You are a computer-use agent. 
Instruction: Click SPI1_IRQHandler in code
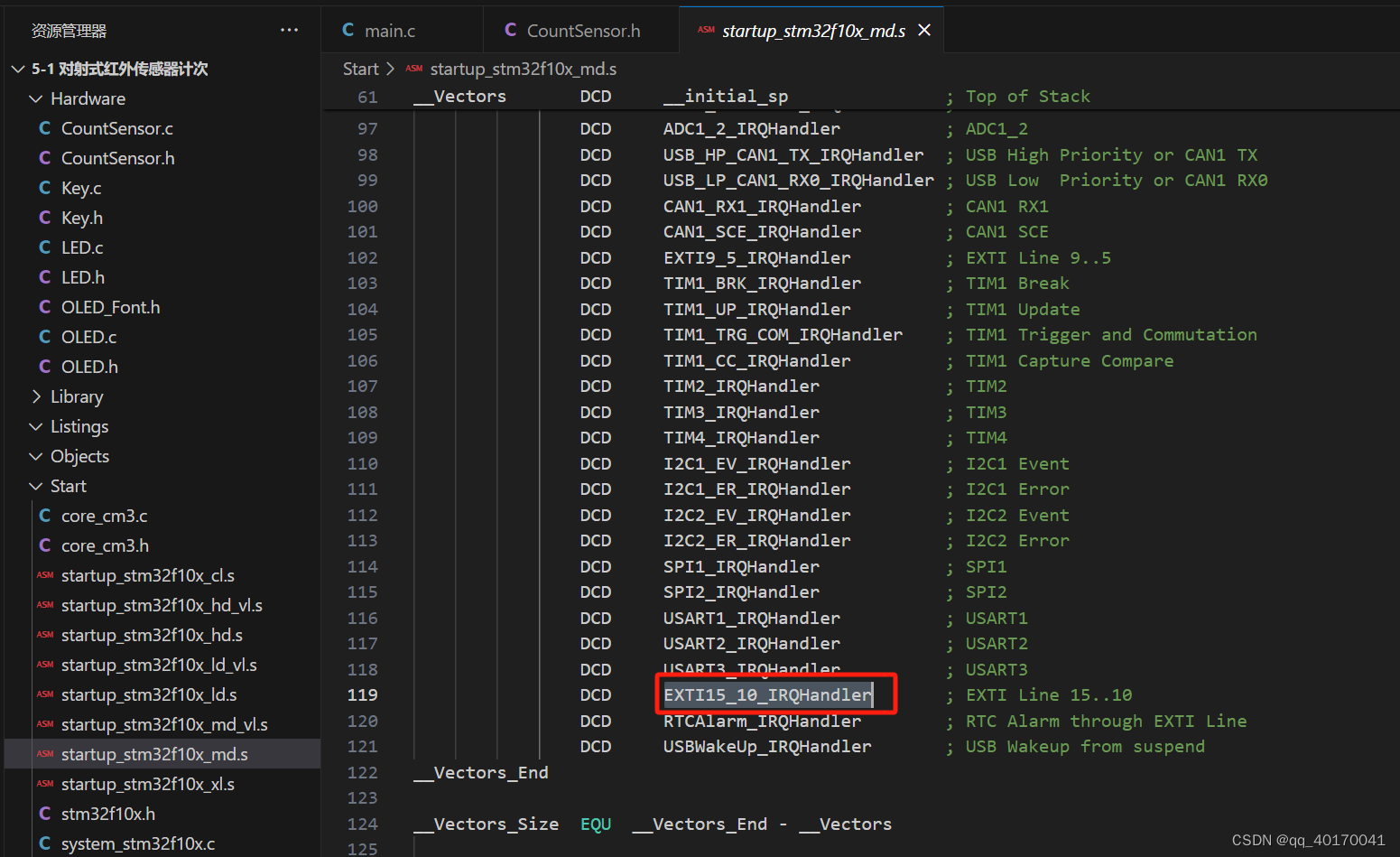click(x=742, y=566)
